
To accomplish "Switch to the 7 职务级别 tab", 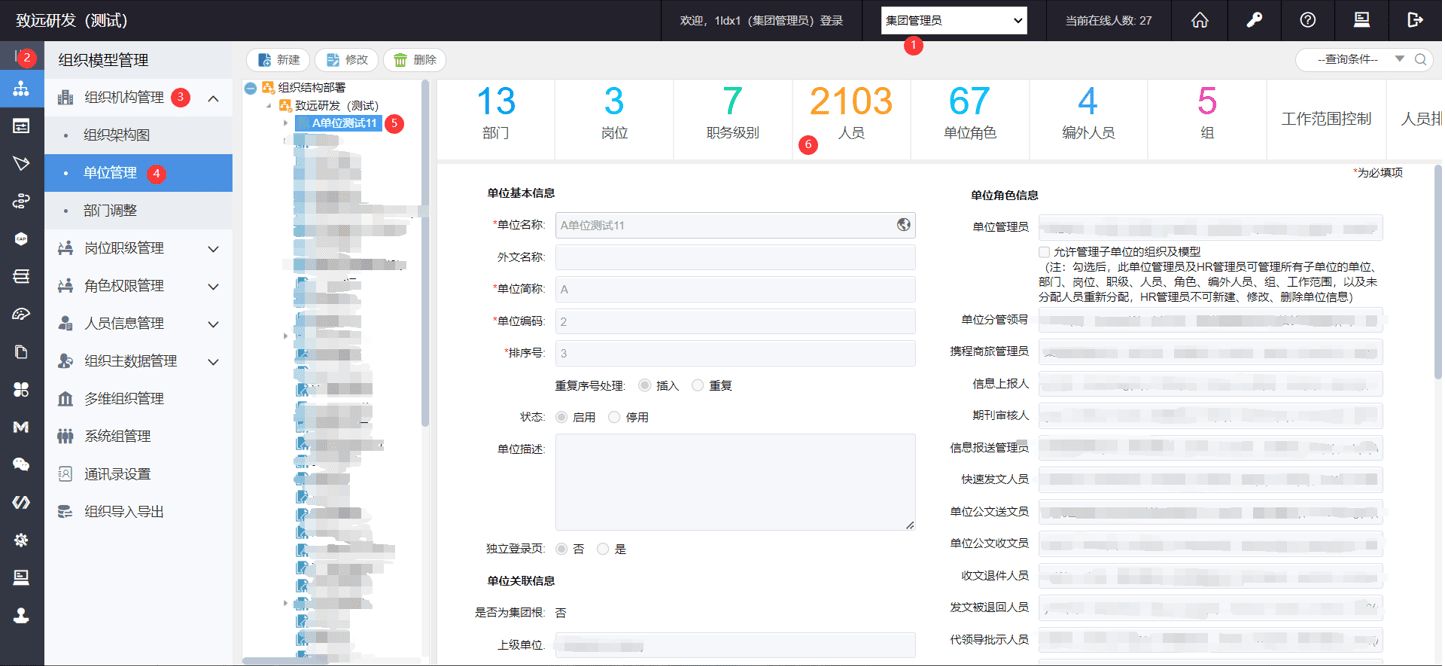I will click(x=733, y=119).
